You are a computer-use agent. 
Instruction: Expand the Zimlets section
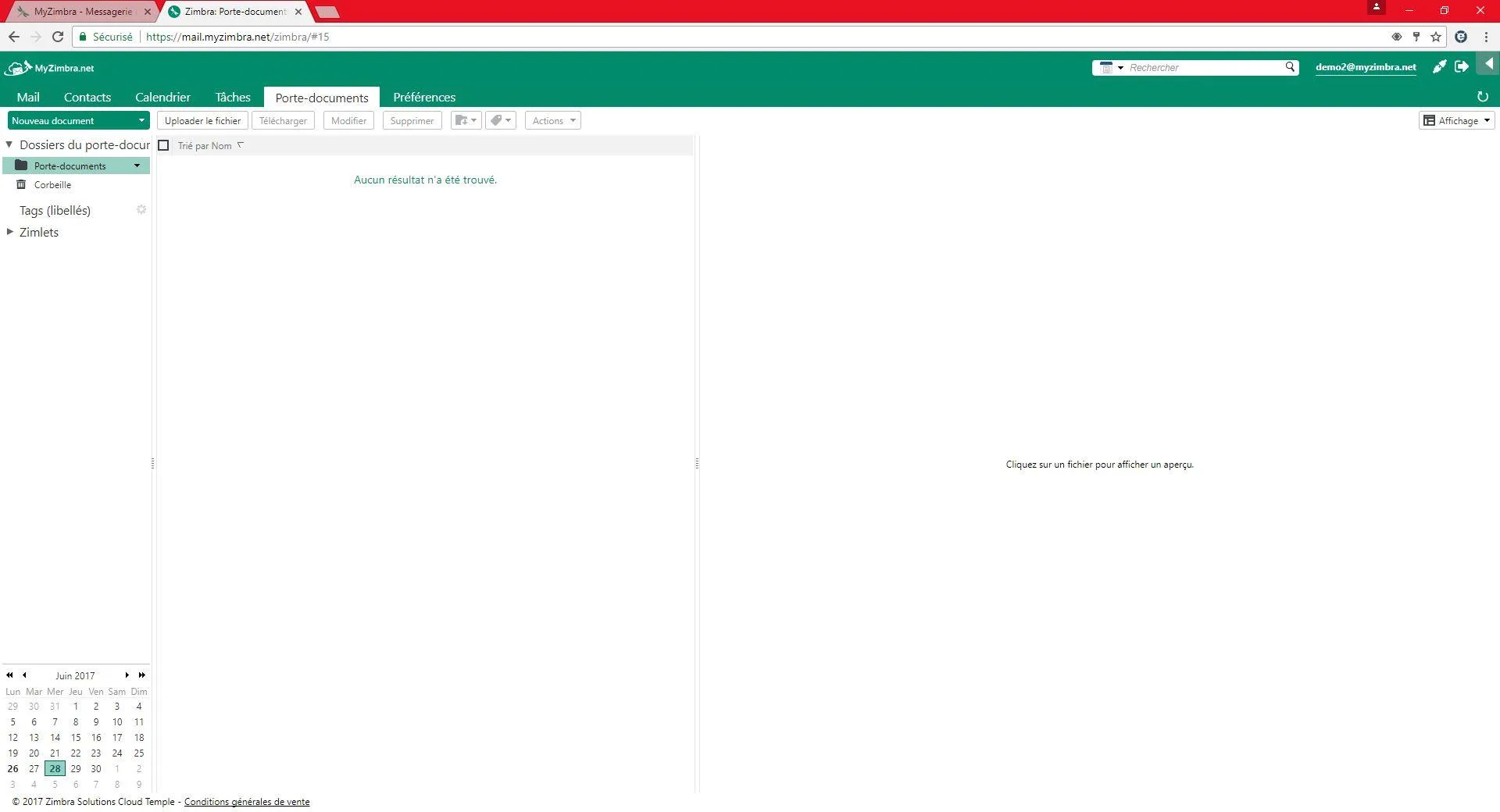pos(9,232)
